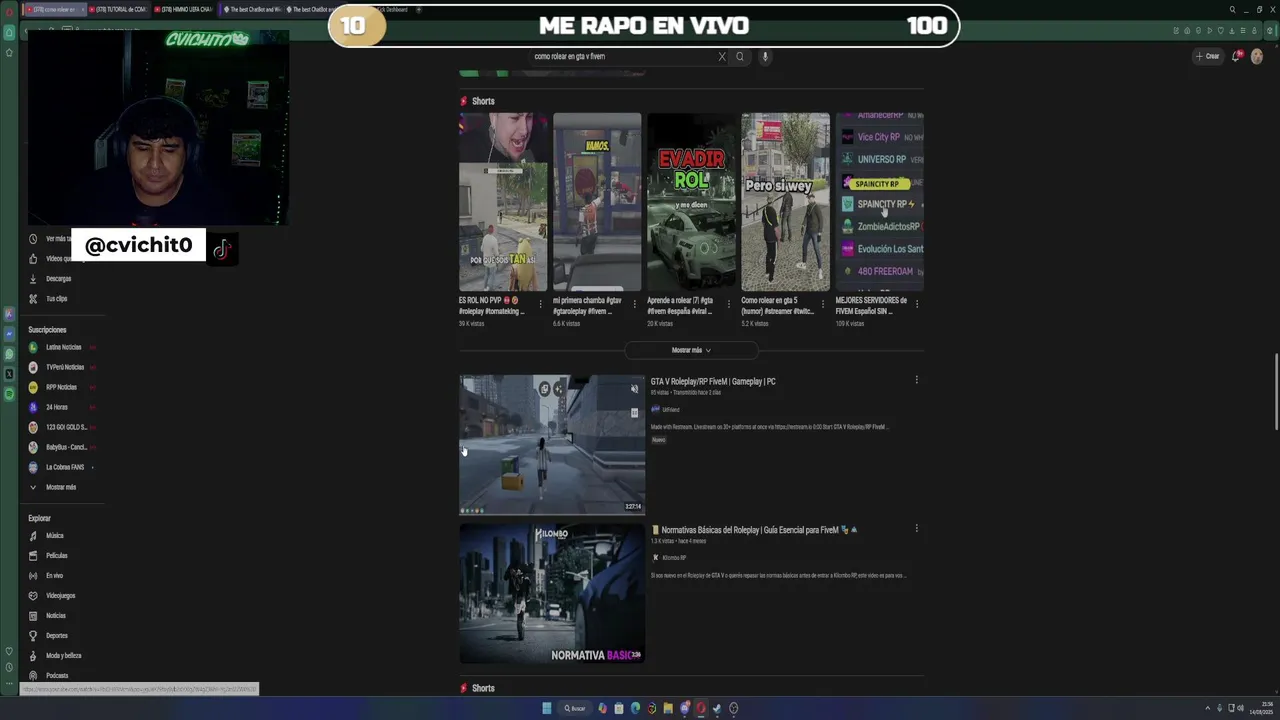Open GTA V Roleplay/RP FiveM video title
Viewport: 1280px width, 720px height.
tap(713, 381)
